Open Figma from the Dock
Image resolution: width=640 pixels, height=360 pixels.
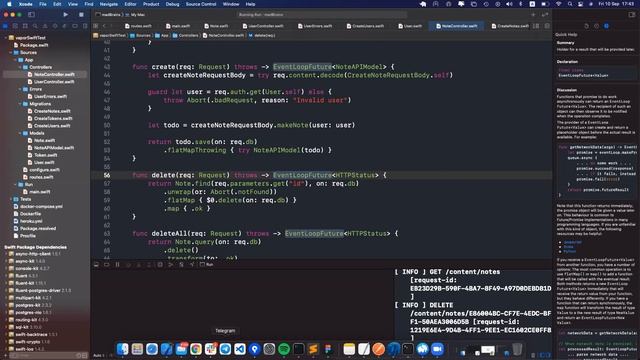tap(328, 349)
